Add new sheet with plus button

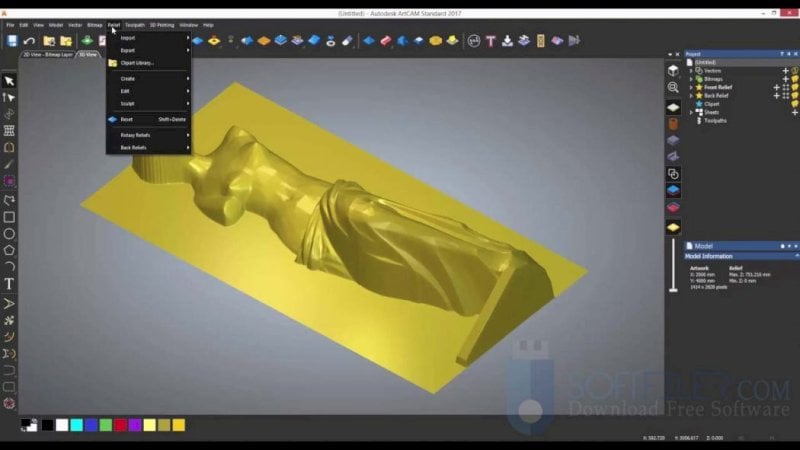coord(795,112)
